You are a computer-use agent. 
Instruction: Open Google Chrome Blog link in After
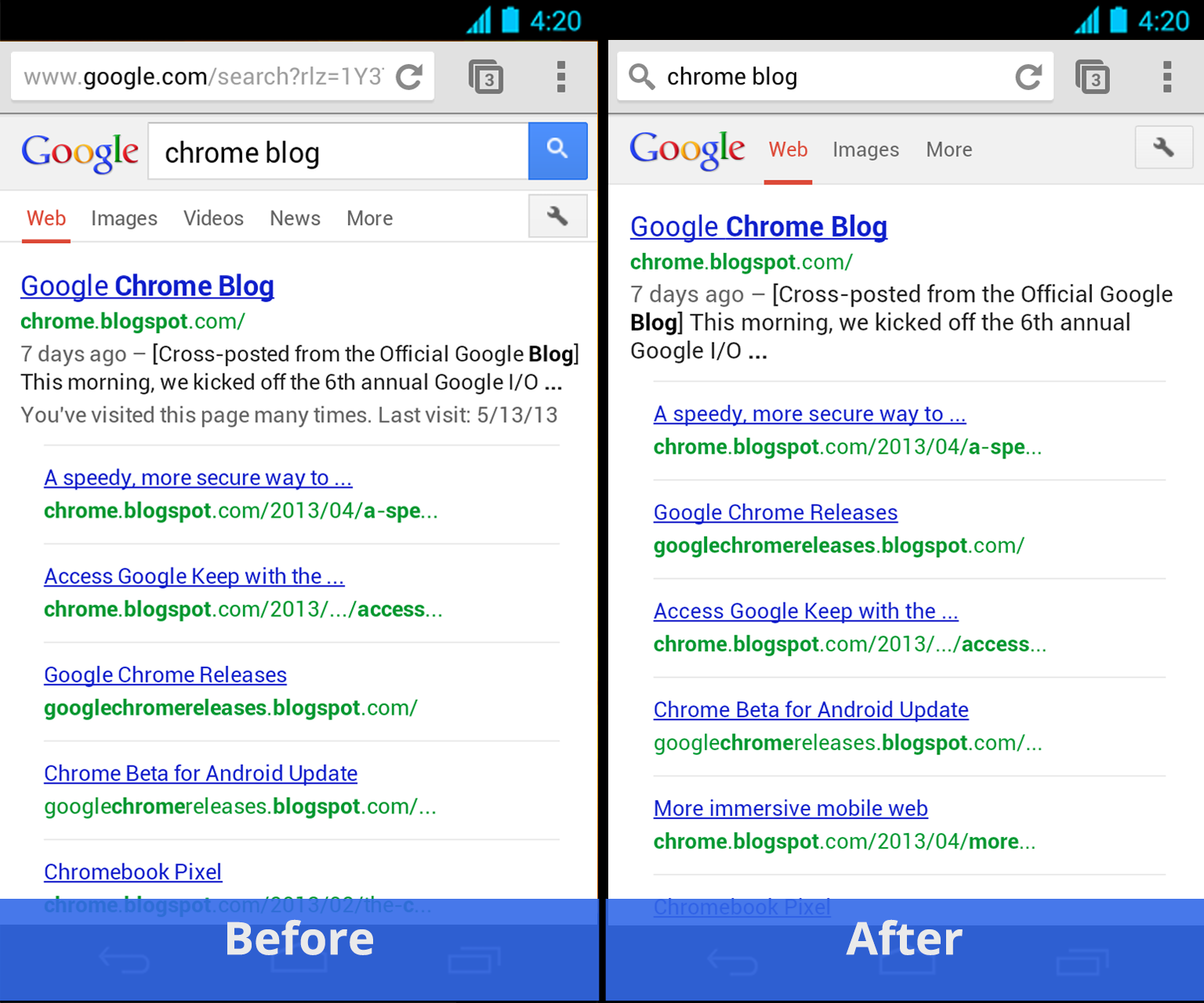tap(759, 226)
